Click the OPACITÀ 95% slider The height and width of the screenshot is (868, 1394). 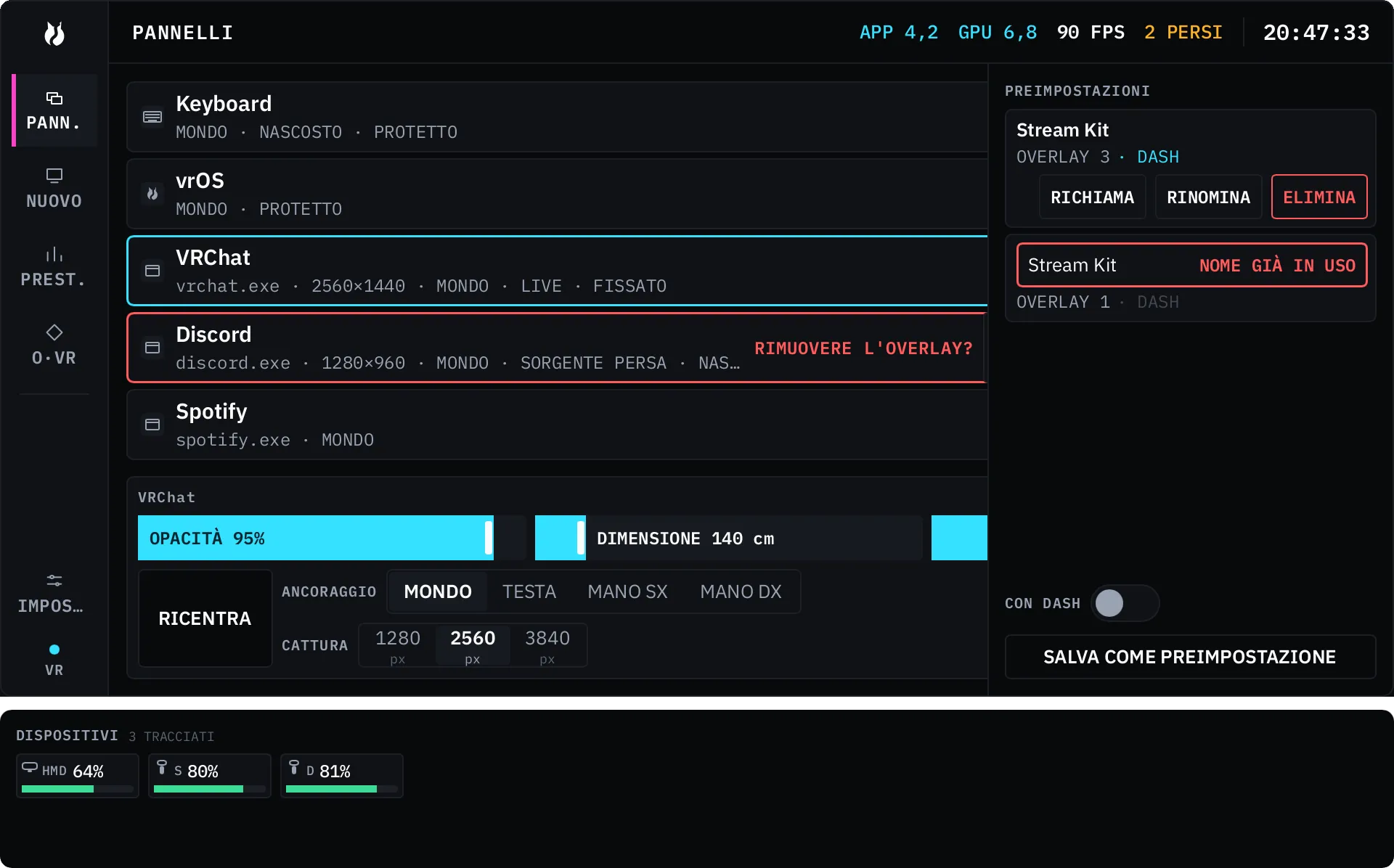coord(332,538)
